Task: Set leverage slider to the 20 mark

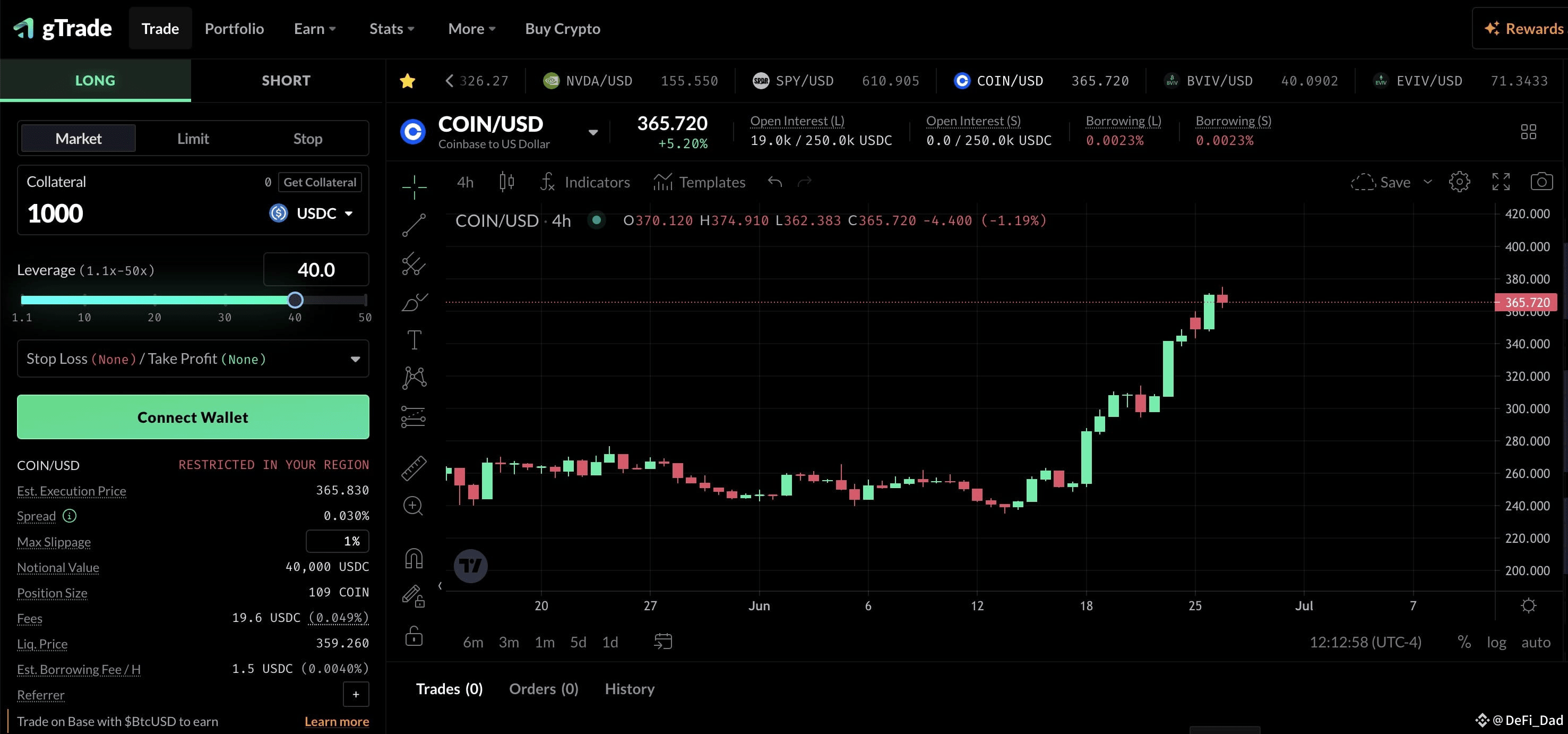Action: (x=154, y=300)
